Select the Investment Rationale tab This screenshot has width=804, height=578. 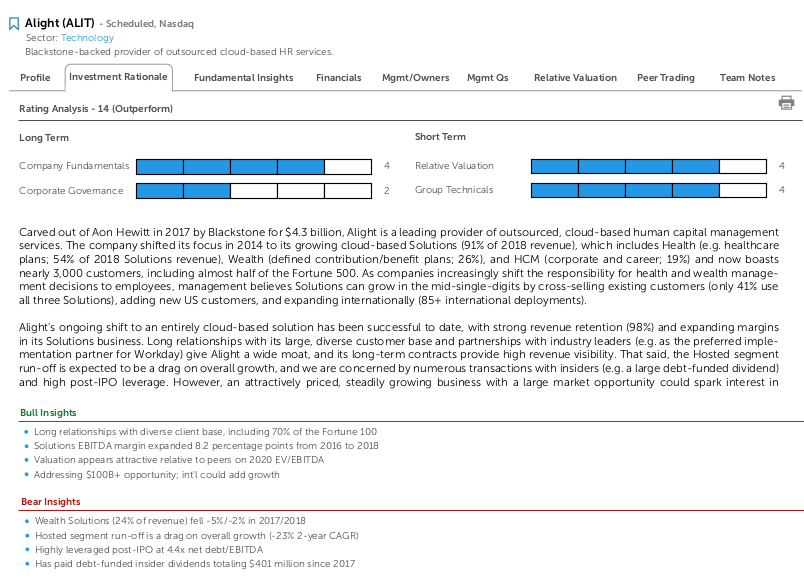point(118,77)
